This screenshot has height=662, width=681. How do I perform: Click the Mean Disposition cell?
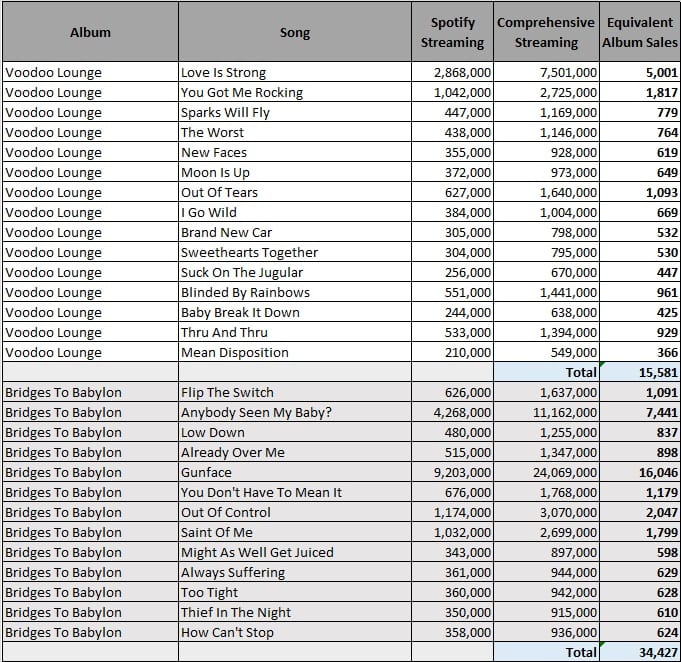tap(295, 352)
